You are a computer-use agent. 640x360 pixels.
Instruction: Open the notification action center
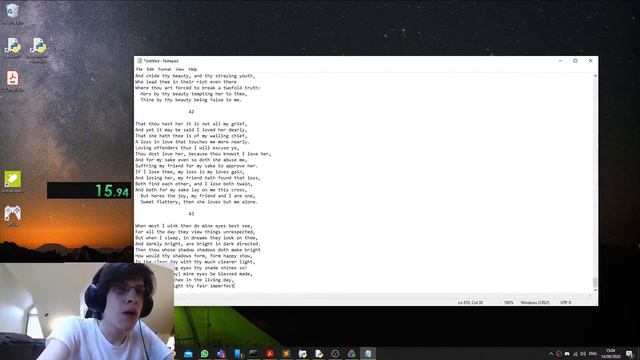click(x=629, y=354)
